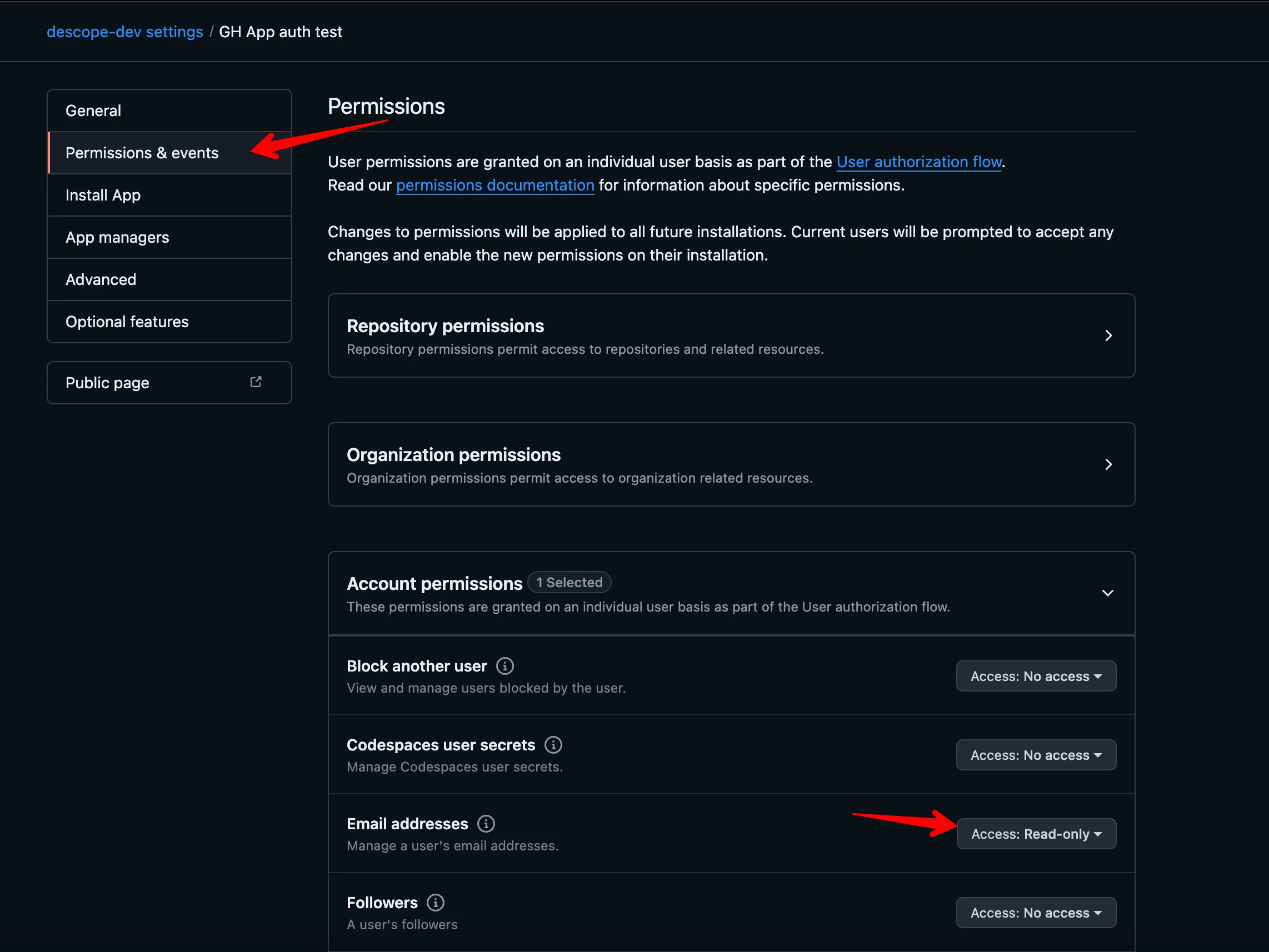This screenshot has width=1269, height=952.
Task: Click the info icon beside Codespaces user secrets
Action: coord(552,744)
